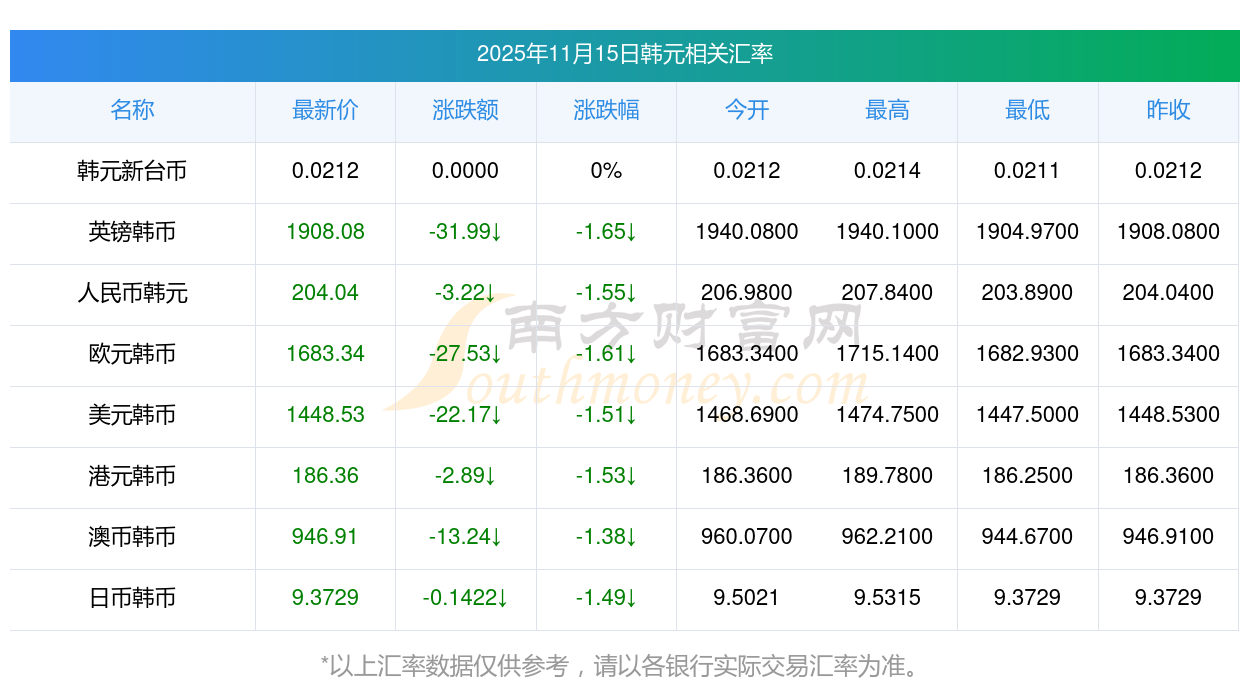
Task: Click the 人民币韩元 row label
Action: [x=132, y=293]
